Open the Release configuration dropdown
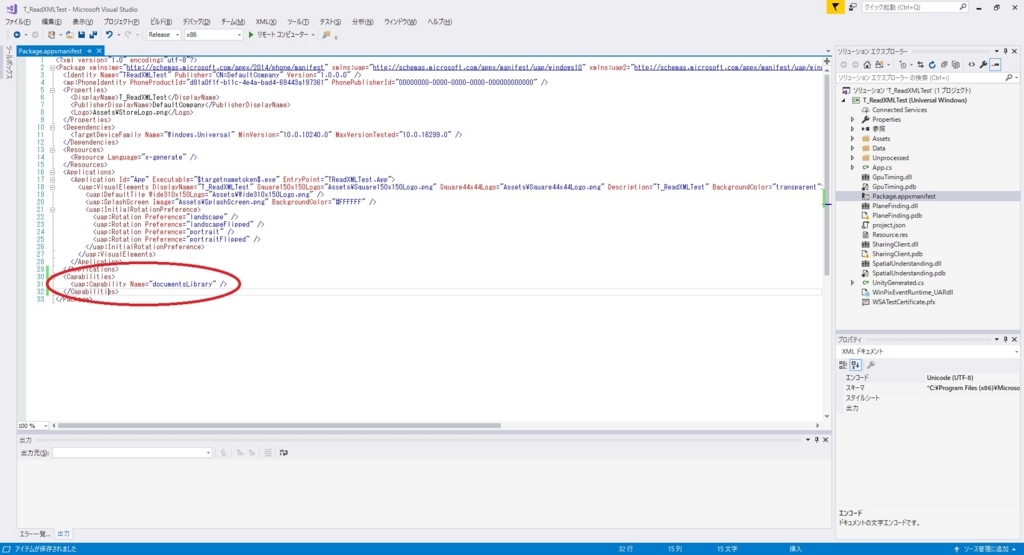The height and width of the screenshot is (555, 1024). [163, 35]
